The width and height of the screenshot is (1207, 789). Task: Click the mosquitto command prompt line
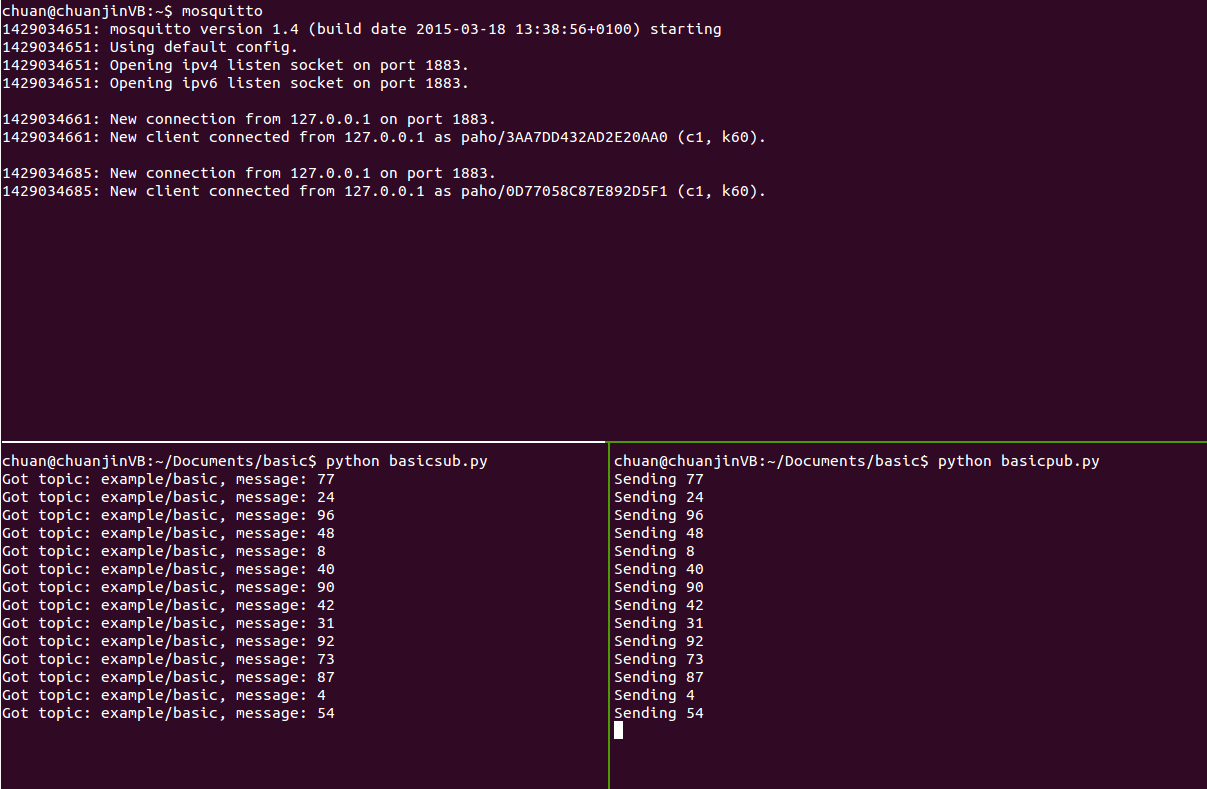[132, 11]
